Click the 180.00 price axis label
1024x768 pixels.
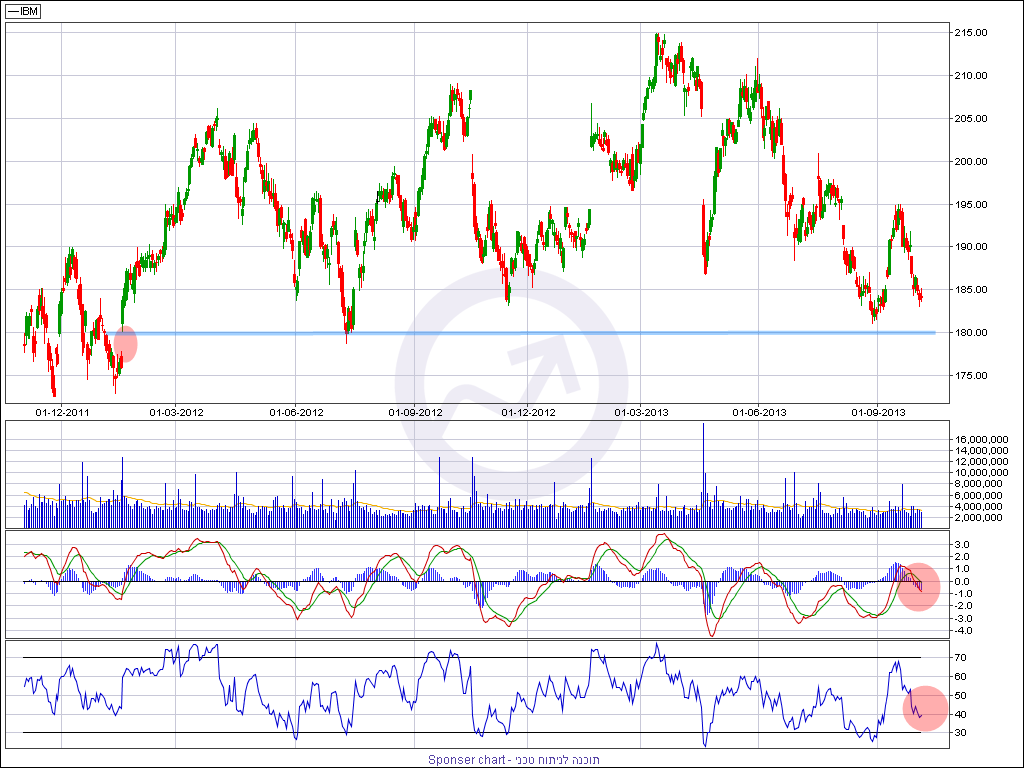point(970,332)
